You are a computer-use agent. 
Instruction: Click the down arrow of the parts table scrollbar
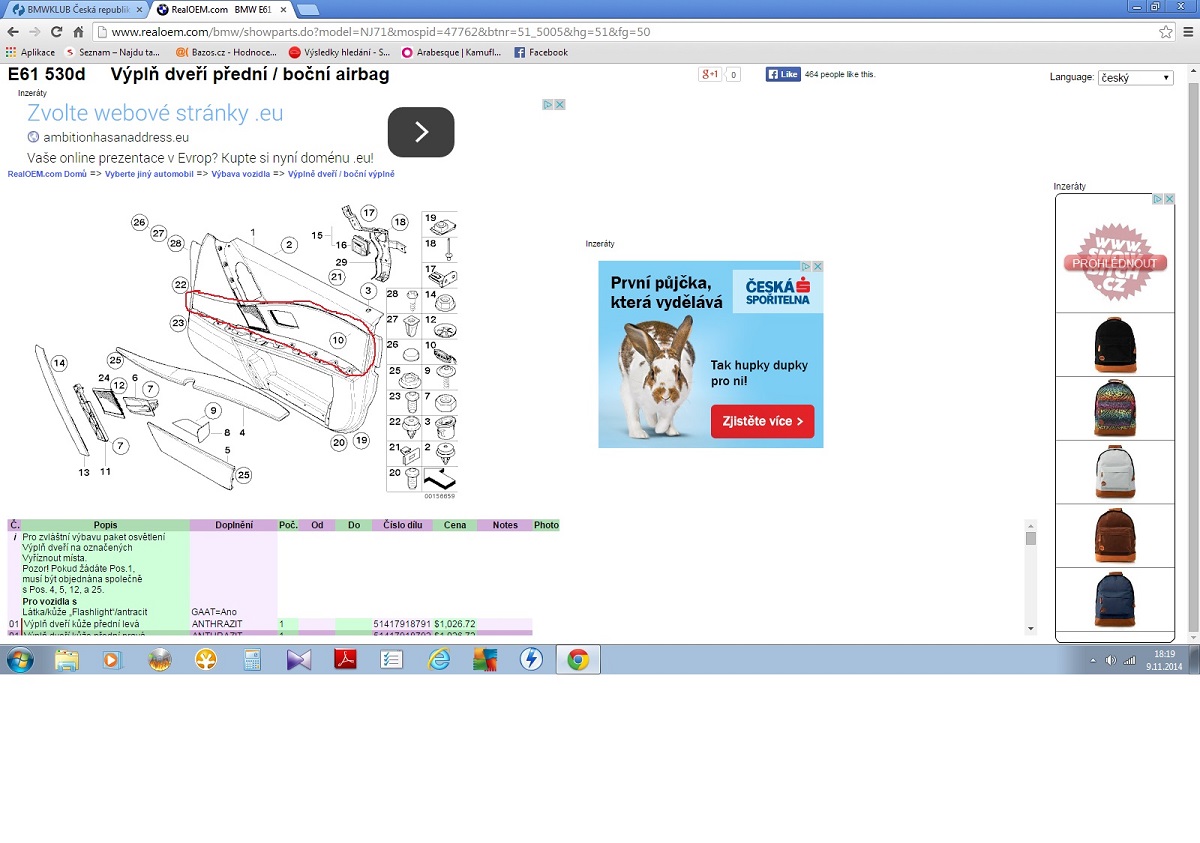tap(1031, 628)
